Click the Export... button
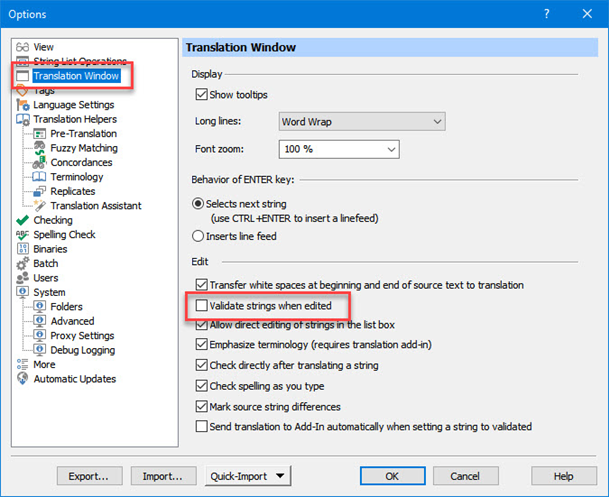Screen dimensions: 609x497 [89, 476]
